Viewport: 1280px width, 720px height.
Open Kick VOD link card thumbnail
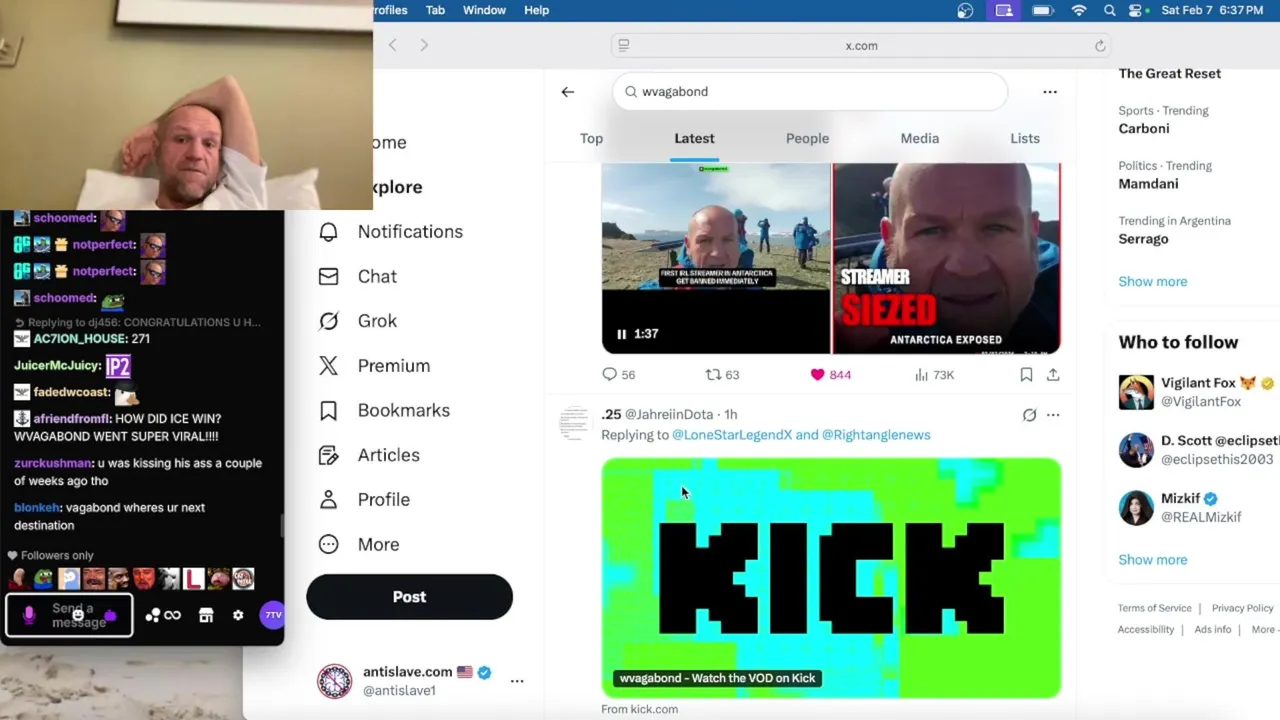click(x=831, y=578)
